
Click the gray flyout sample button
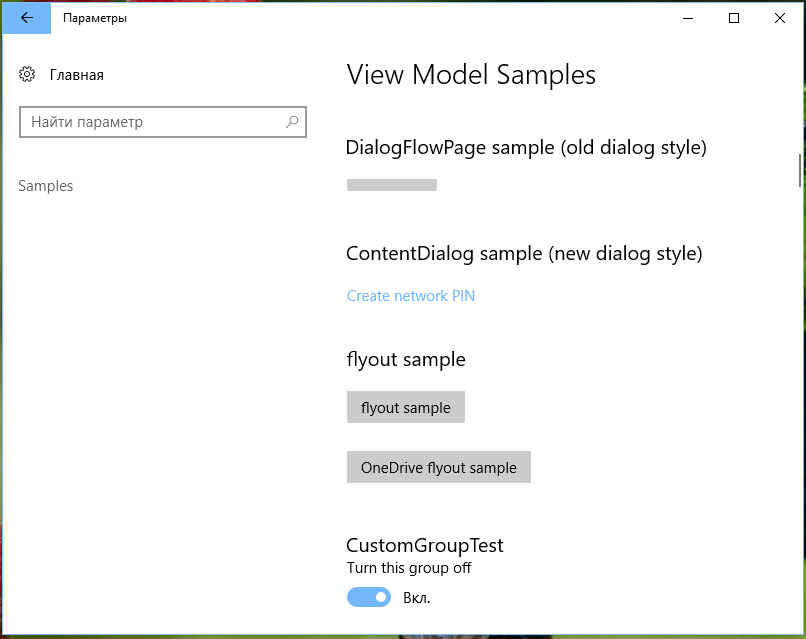coord(406,407)
